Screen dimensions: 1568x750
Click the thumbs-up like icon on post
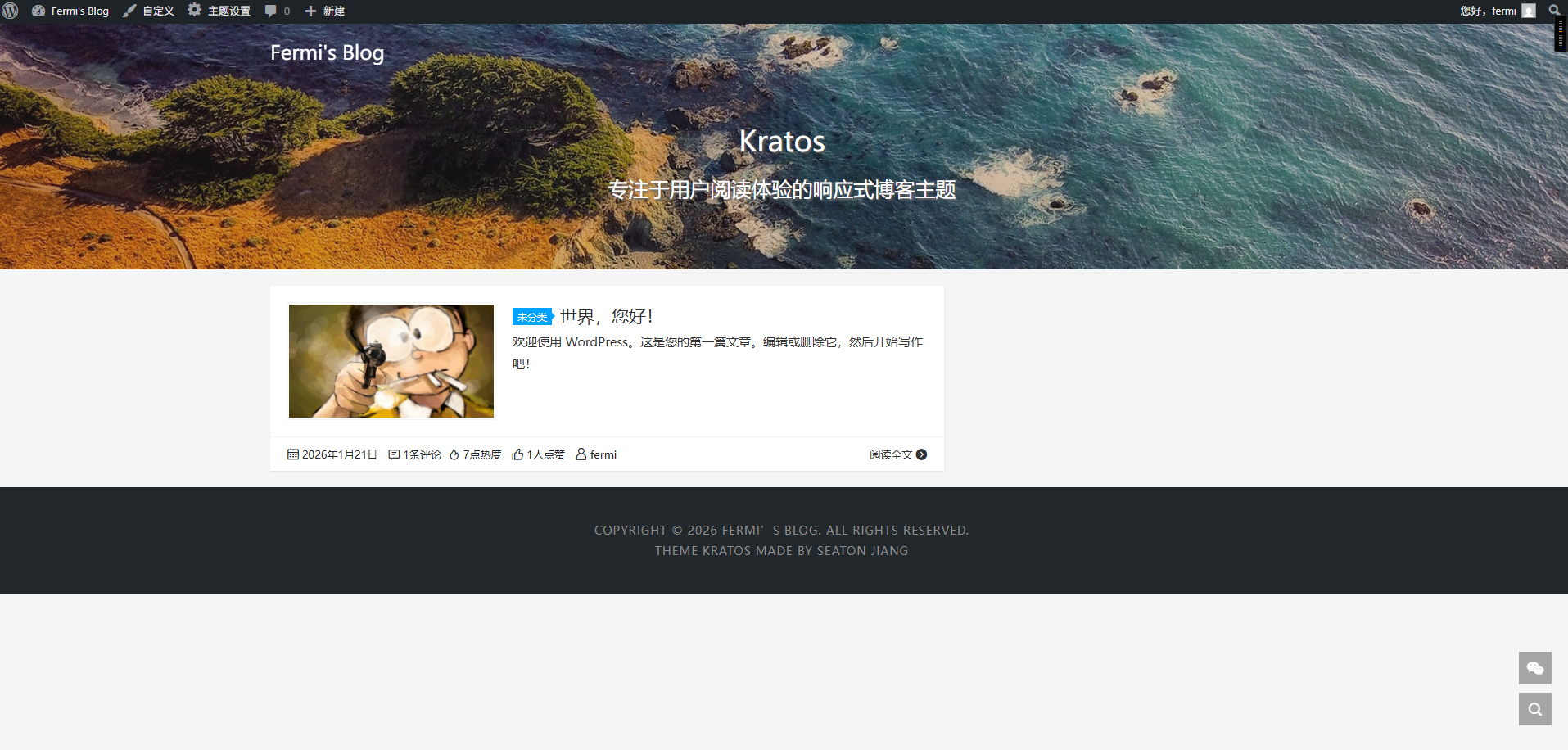[x=517, y=454]
